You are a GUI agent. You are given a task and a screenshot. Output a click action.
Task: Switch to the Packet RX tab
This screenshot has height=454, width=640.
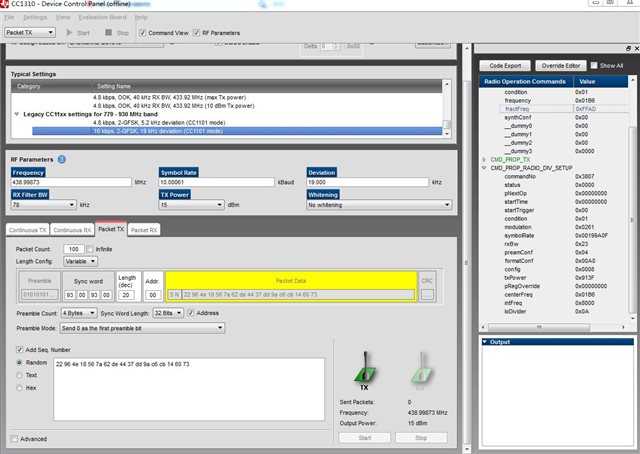tap(144, 230)
